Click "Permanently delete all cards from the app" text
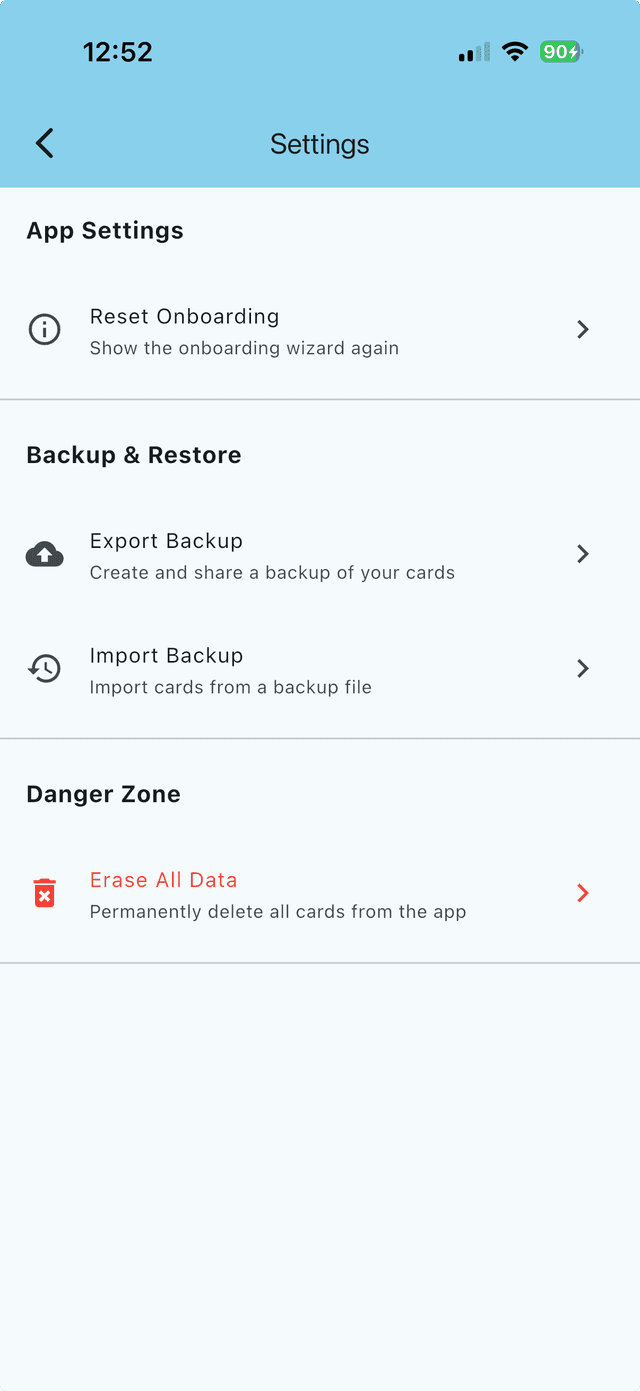Viewport: 640px width, 1391px height. coord(278,912)
